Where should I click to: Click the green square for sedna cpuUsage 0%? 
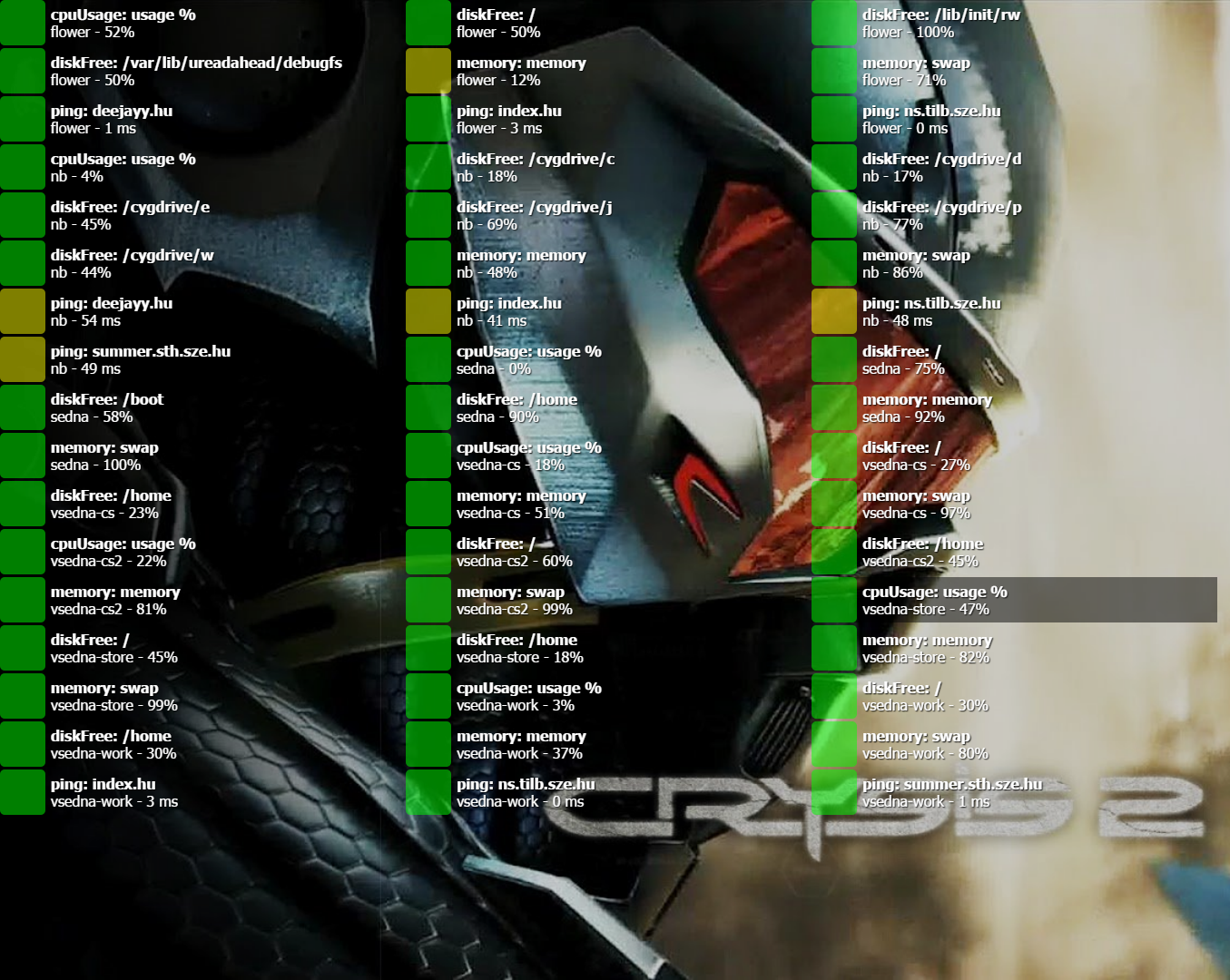coord(428,359)
